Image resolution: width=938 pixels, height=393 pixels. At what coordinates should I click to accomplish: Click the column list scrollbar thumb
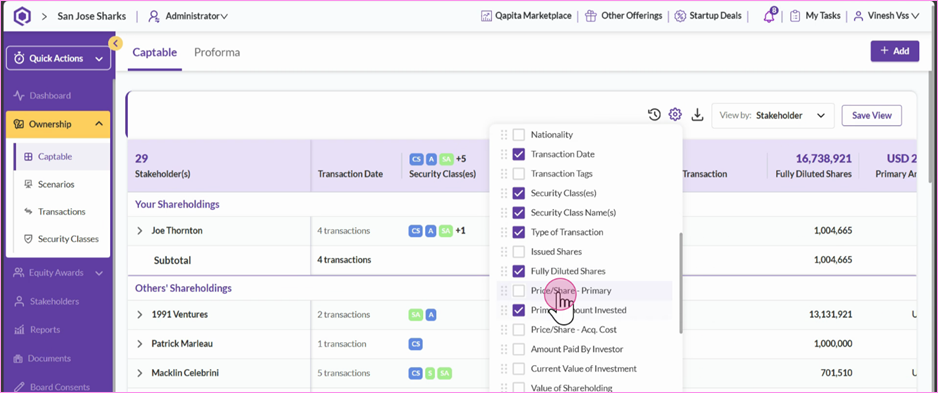click(x=680, y=283)
